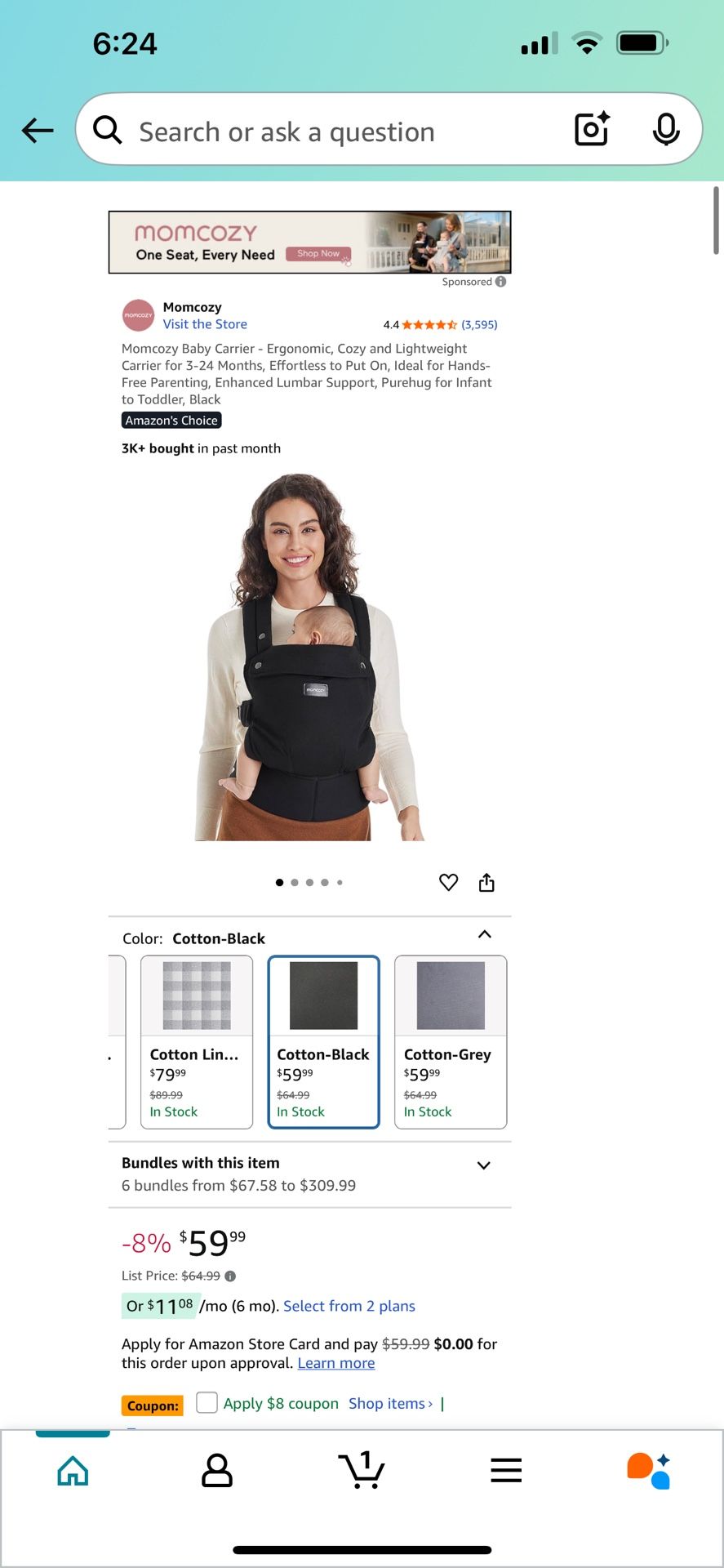The height and width of the screenshot is (1568, 724).
Task: Add item to wish list heart icon
Action: pyautogui.click(x=449, y=882)
